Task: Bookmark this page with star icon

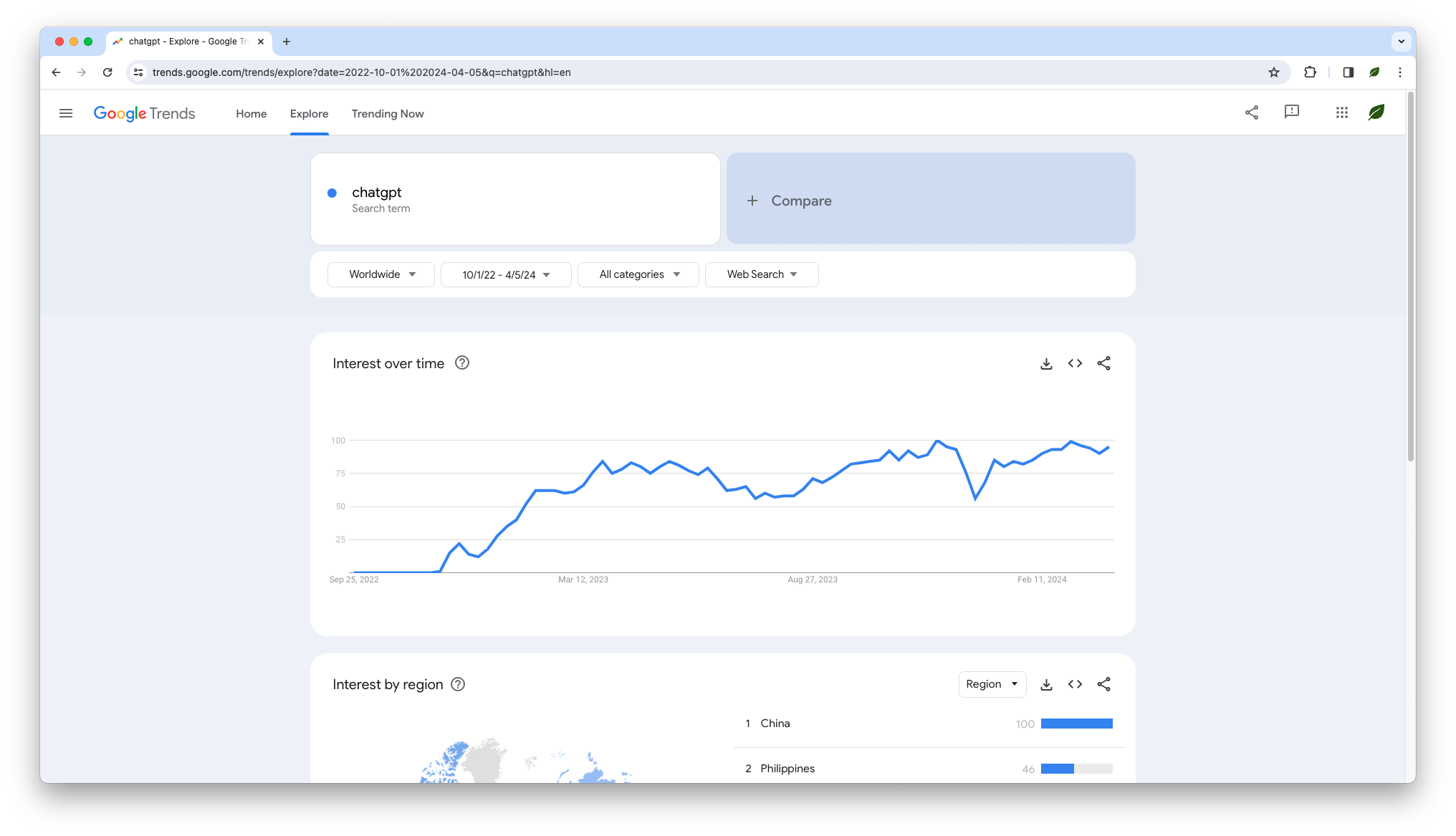Action: pyautogui.click(x=1274, y=72)
